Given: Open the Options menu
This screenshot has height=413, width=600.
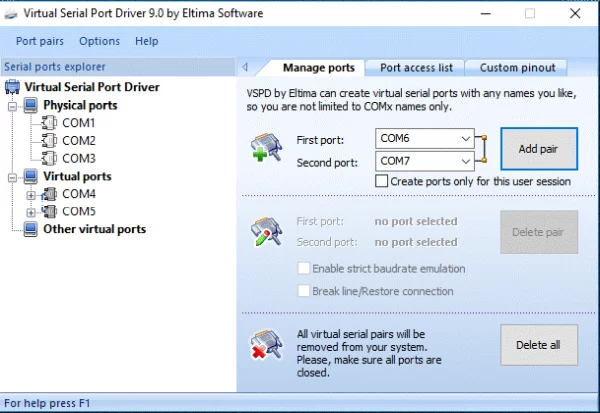Looking at the screenshot, I should 99,41.
